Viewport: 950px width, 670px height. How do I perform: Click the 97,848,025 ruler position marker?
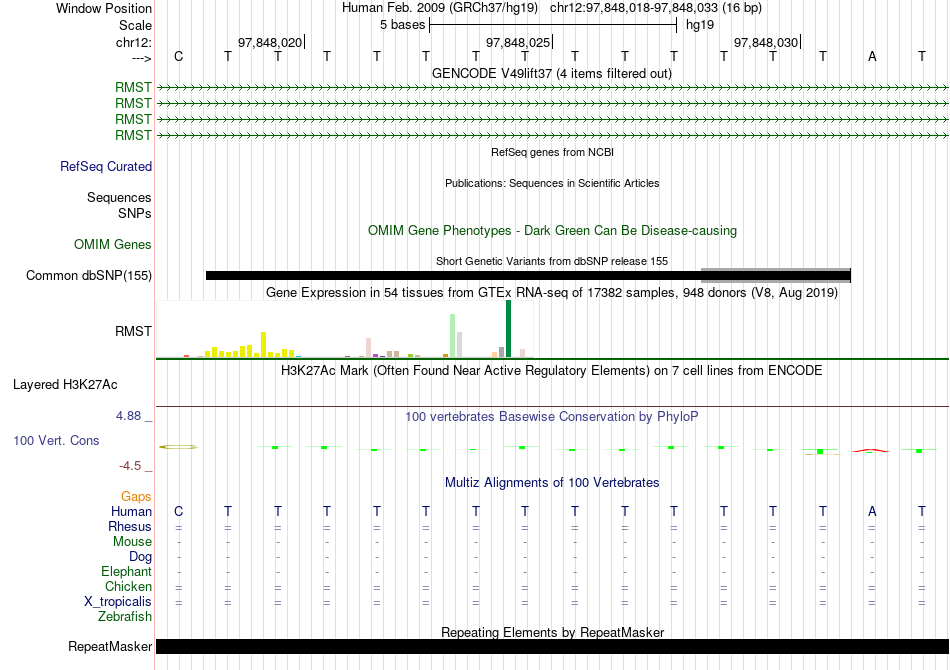point(518,42)
